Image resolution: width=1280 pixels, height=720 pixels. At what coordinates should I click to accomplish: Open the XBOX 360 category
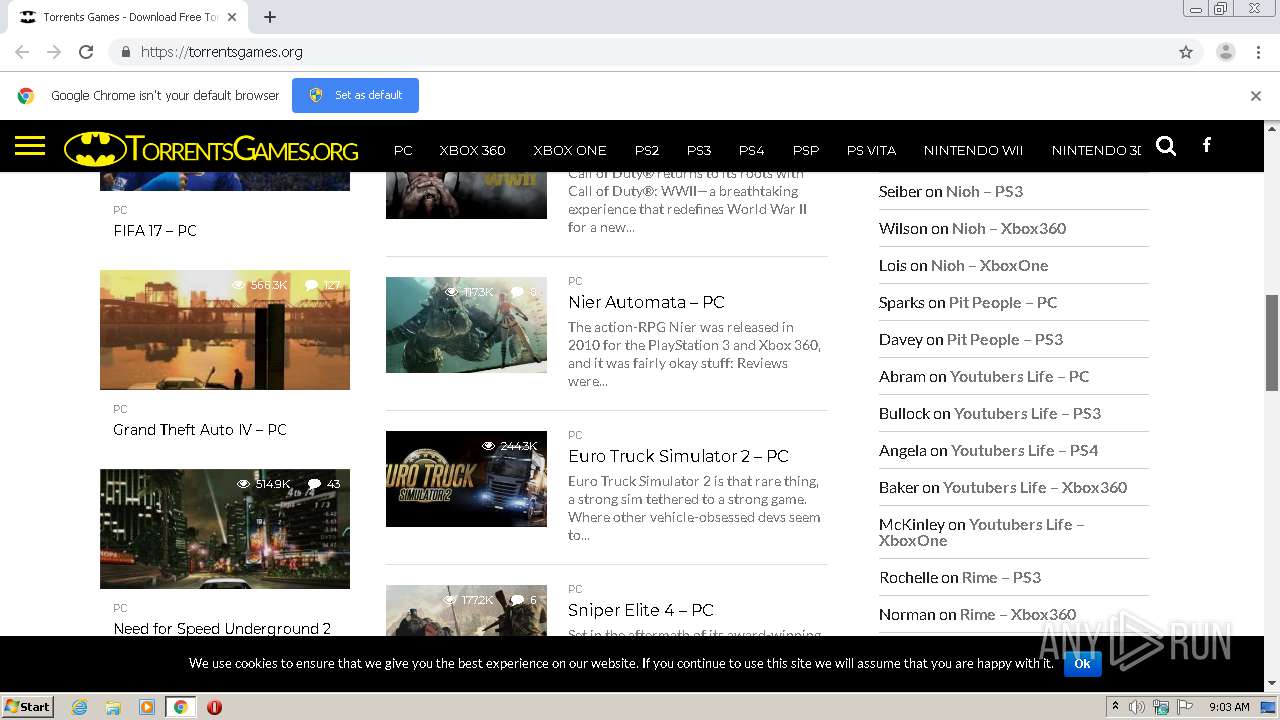[x=472, y=150]
